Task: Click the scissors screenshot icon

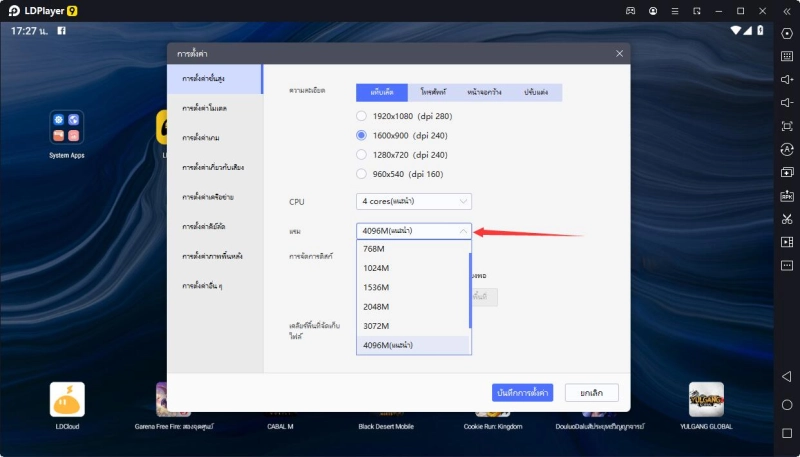Action: pyautogui.click(x=787, y=219)
